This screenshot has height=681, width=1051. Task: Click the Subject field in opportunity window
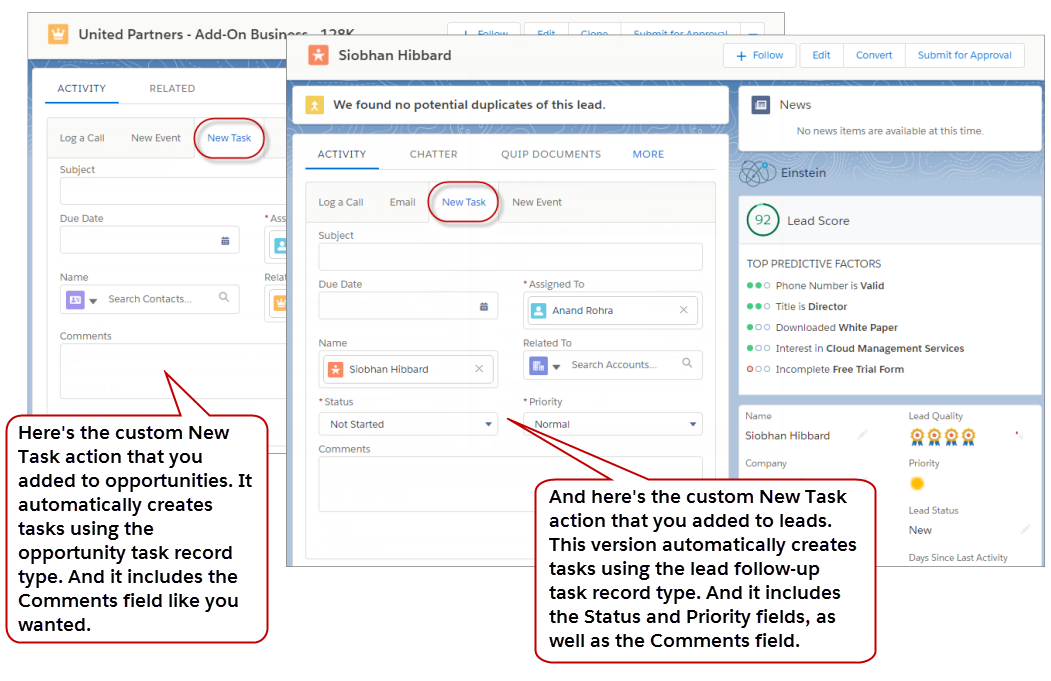click(174, 191)
